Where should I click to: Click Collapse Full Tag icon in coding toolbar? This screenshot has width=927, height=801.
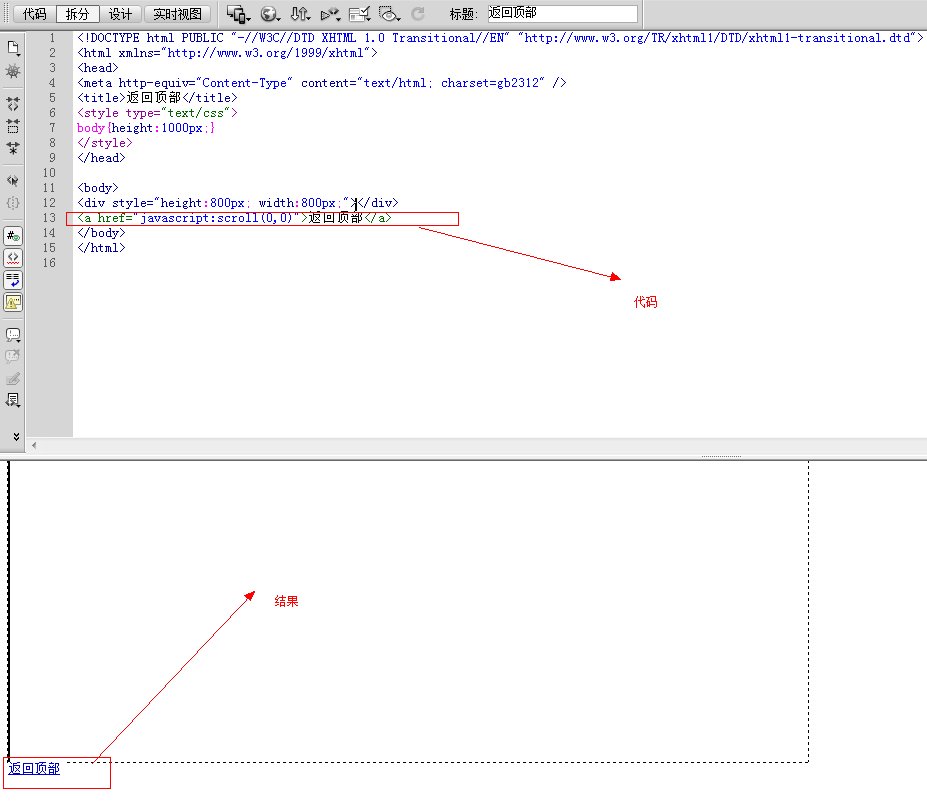[x=13, y=103]
